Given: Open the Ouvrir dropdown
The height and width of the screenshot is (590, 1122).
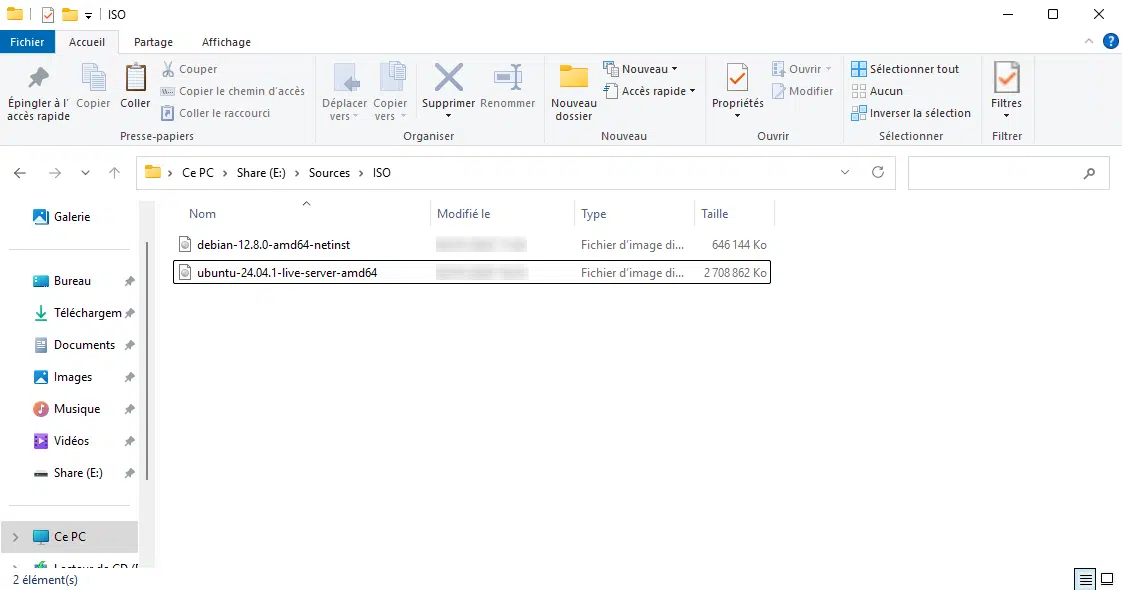Looking at the screenshot, I should click(802, 69).
